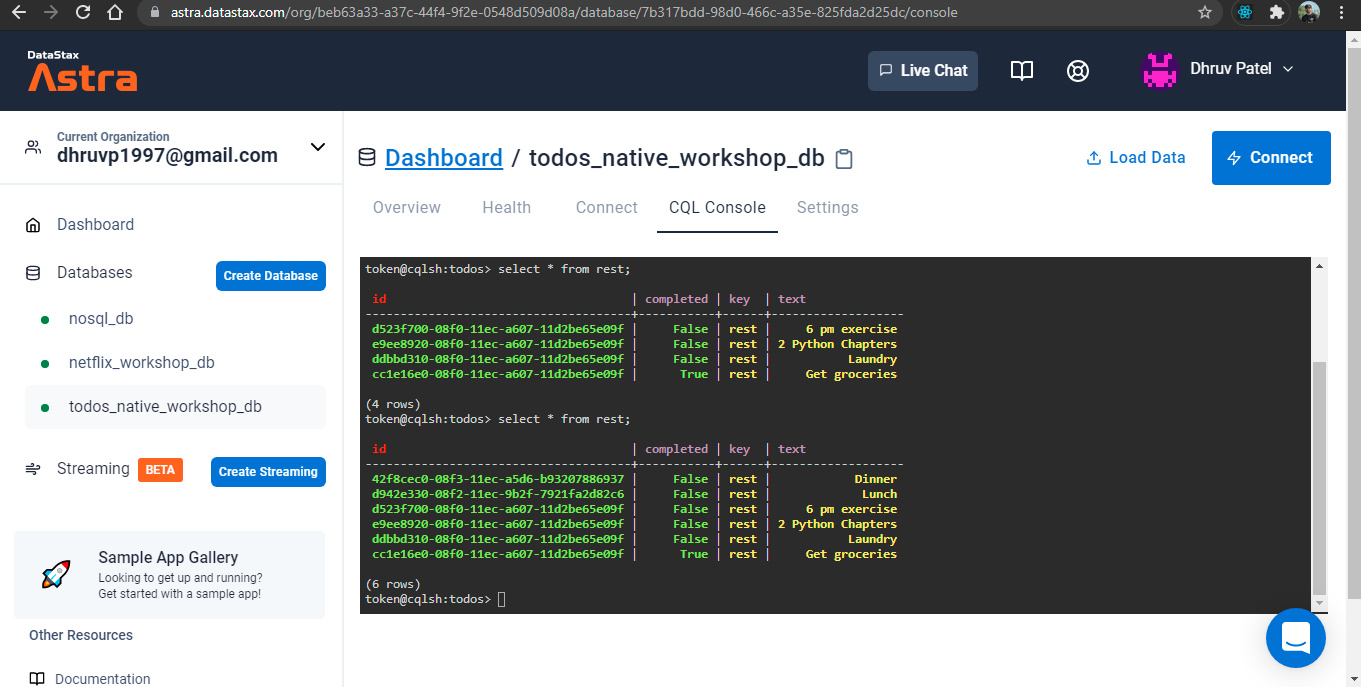Open React Developer Tools extension
Image resolution: width=1361 pixels, height=687 pixels.
(1245, 13)
